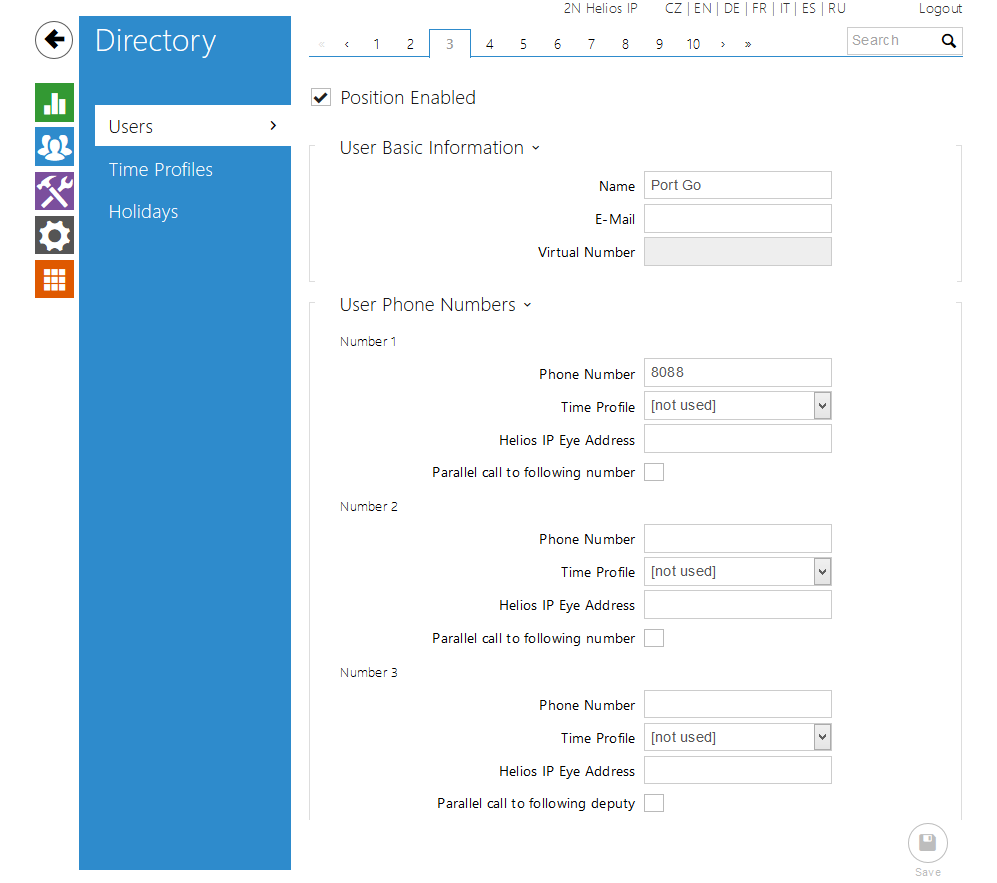
Task: Uncheck the Position Enabled checkbox
Action: (321, 98)
